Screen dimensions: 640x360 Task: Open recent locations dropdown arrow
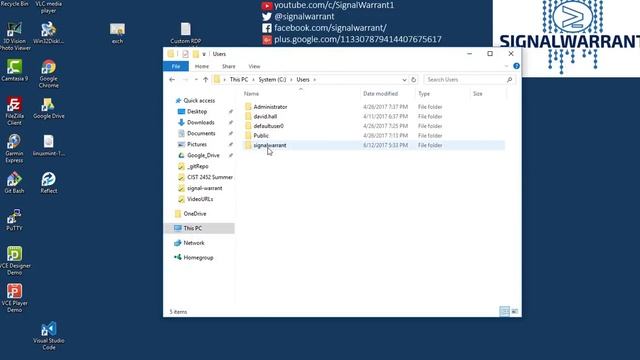point(196,80)
